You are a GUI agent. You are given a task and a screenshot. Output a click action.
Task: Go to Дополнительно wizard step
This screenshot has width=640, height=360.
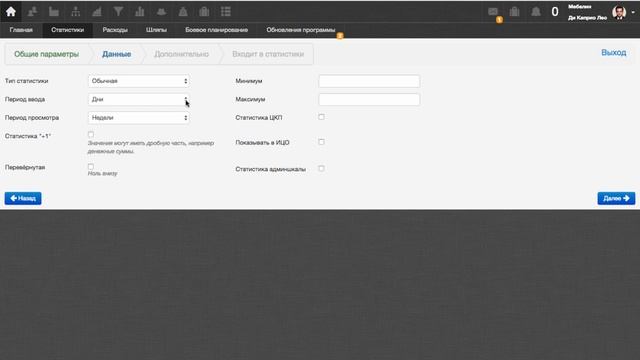pyautogui.click(x=181, y=54)
